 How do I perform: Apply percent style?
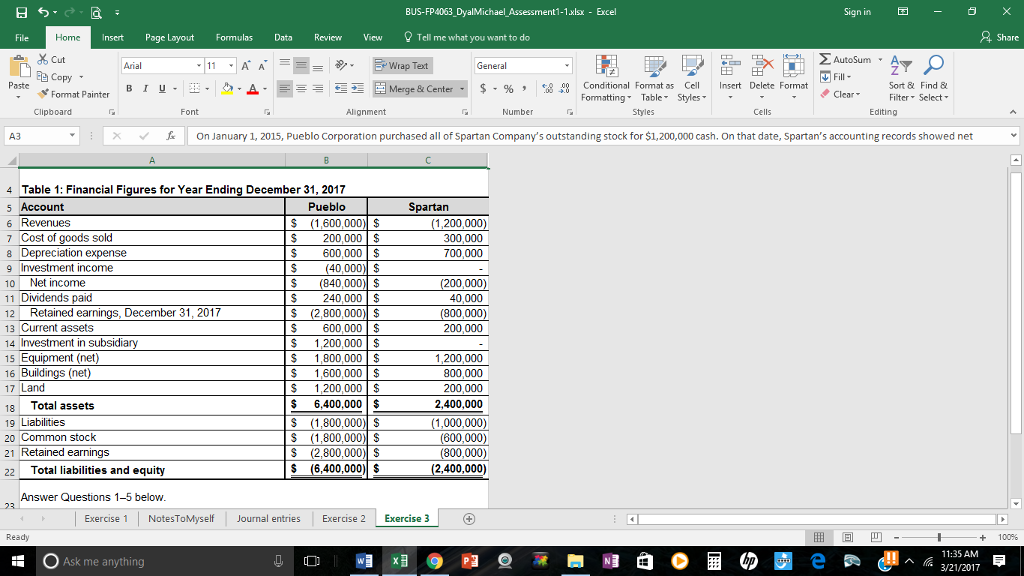(x=508, y=88)
